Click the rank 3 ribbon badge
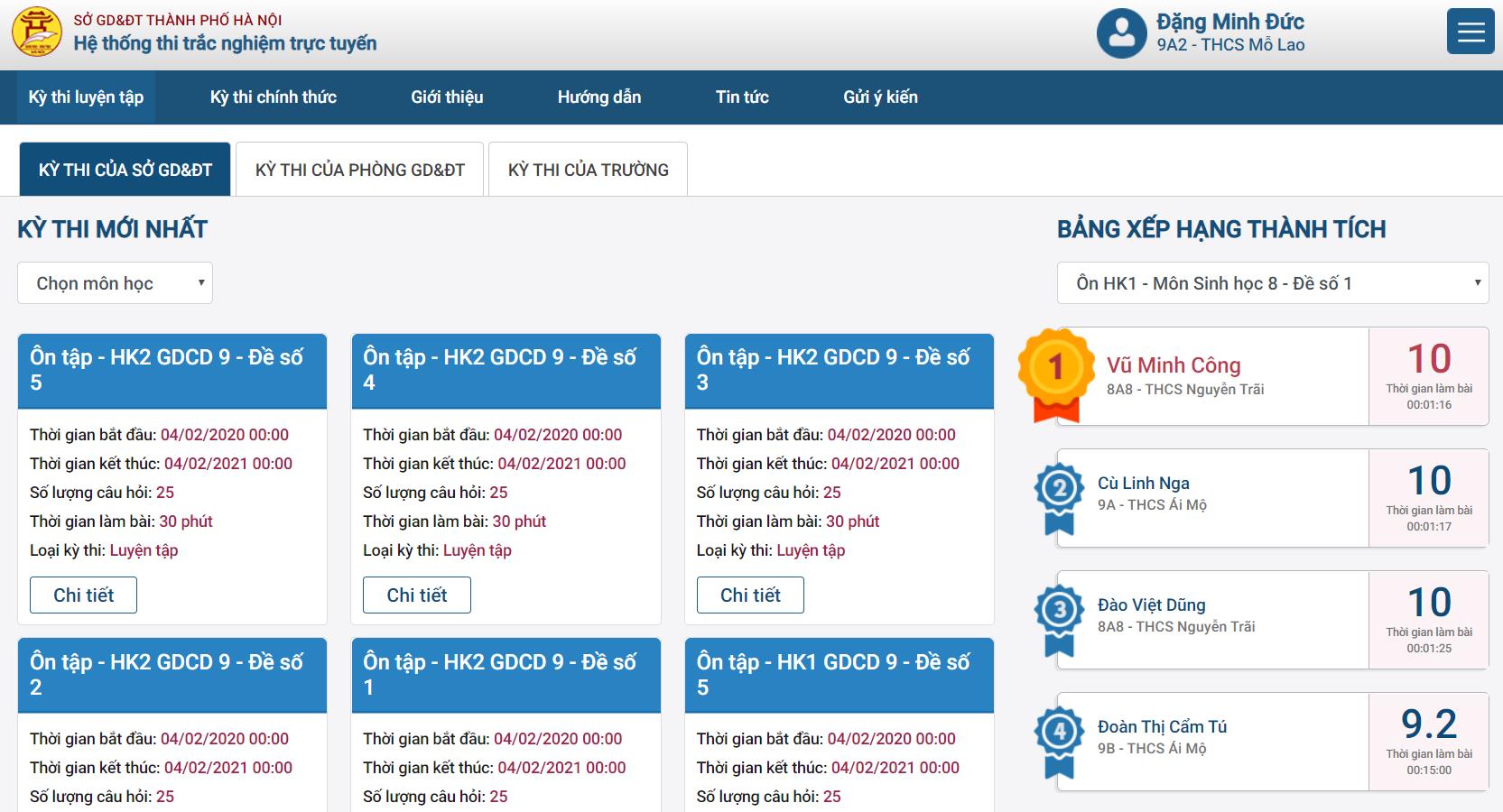Viewport: 1503px width, 812px height. pyautogui.click(x=1059, y=618)
